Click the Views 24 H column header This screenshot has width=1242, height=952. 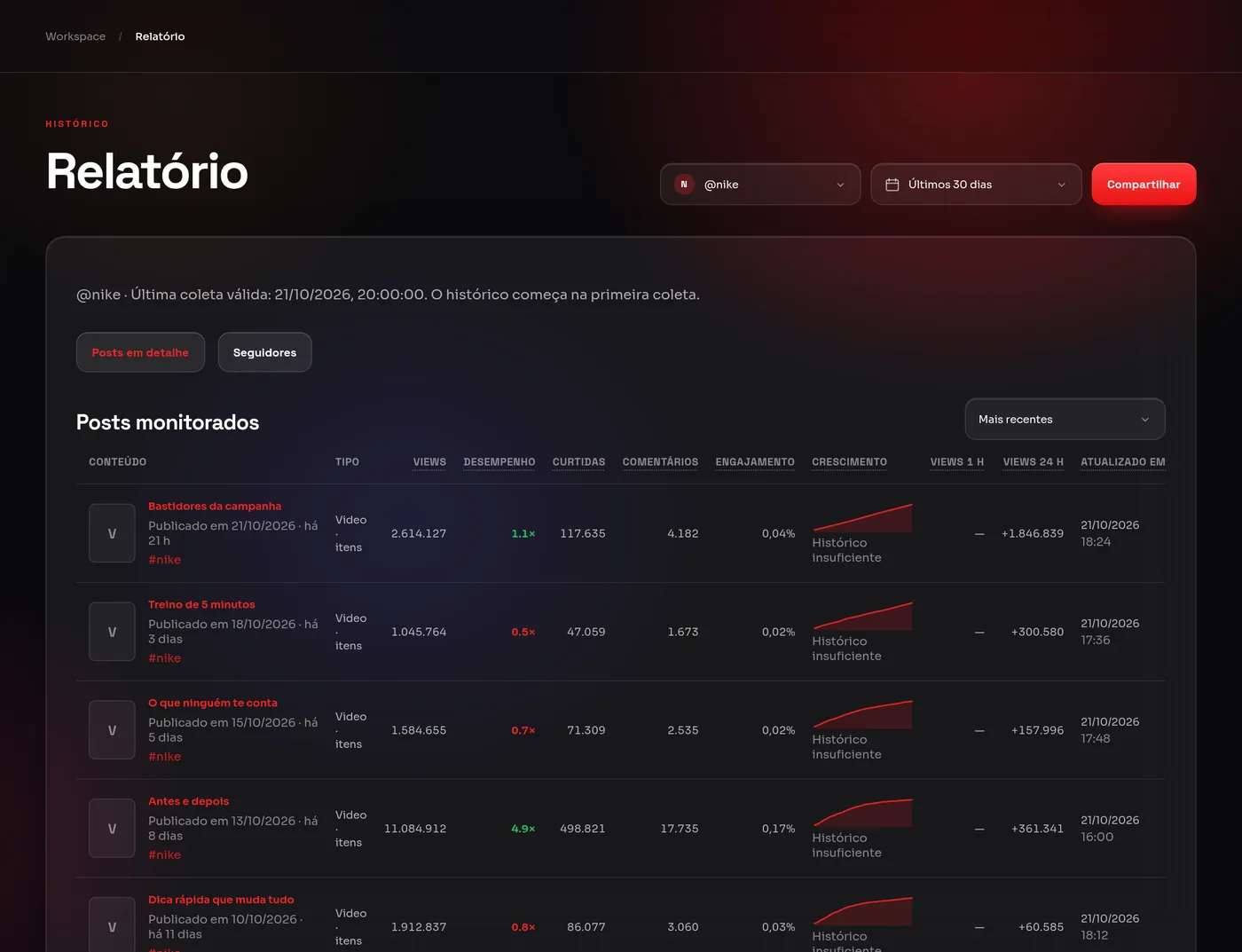[x=1033, y=462]
